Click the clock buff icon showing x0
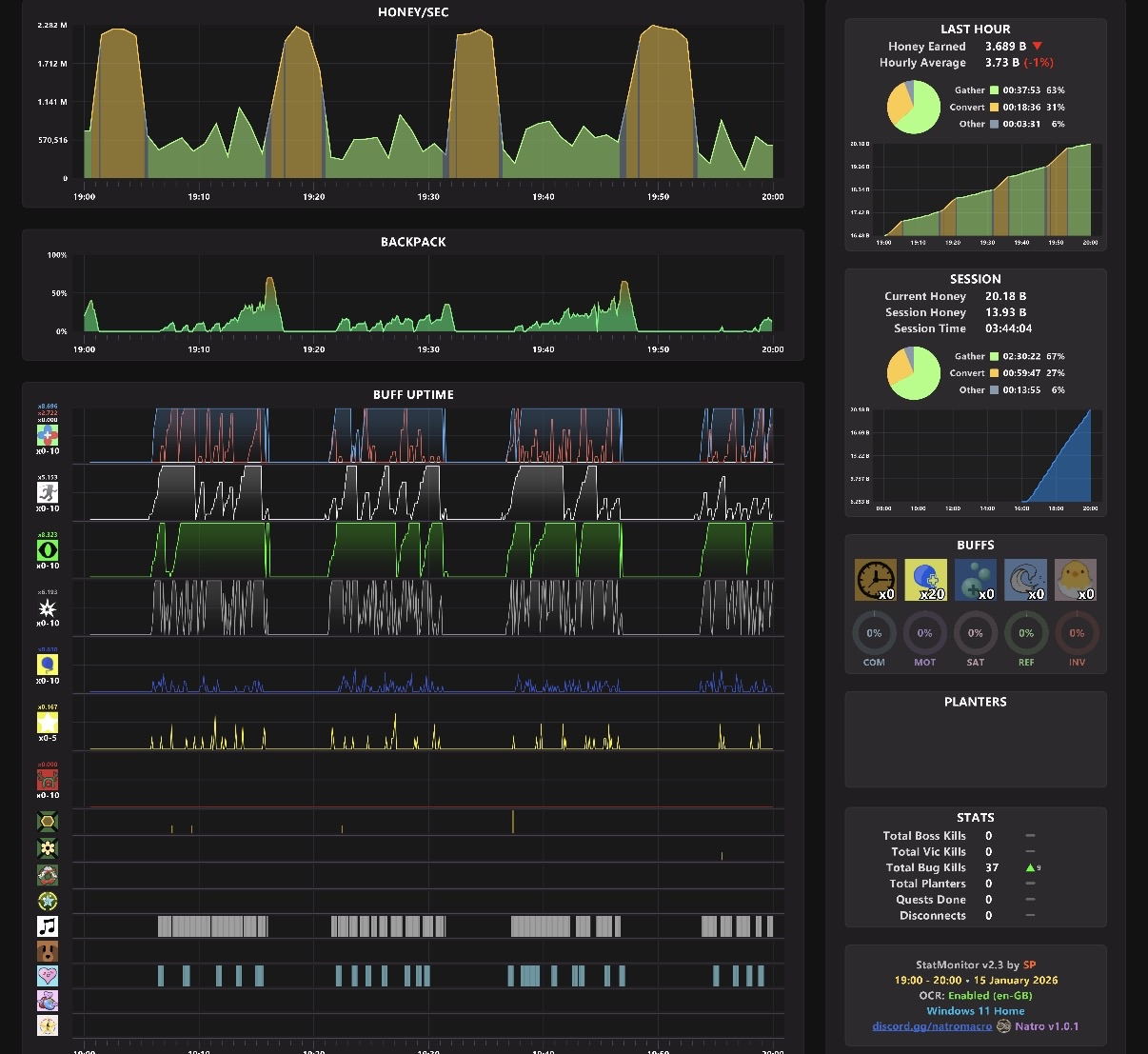This screenshot has height=1054, width=1148. [875, 580]
